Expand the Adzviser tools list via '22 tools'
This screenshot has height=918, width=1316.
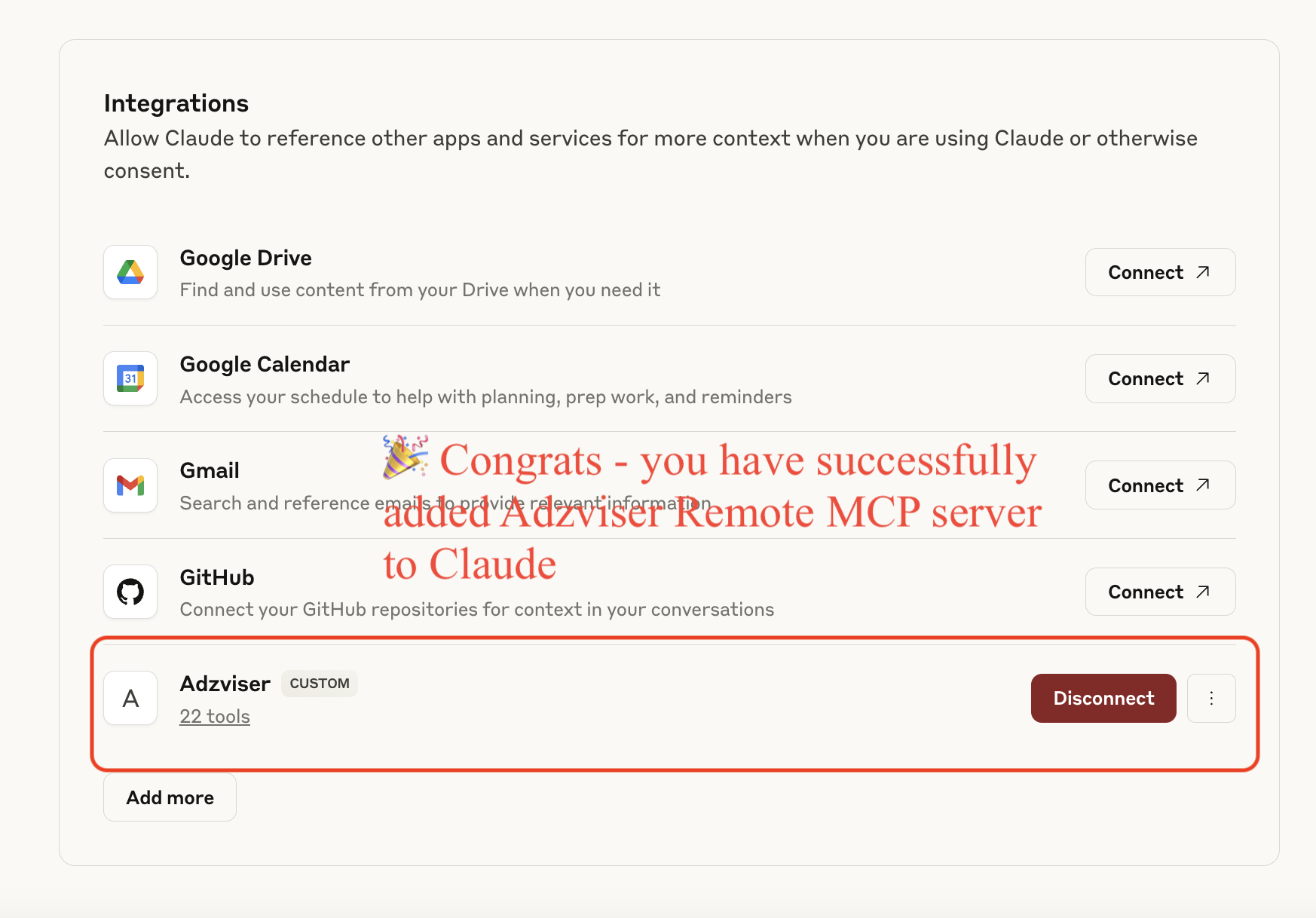click(214, 716)
